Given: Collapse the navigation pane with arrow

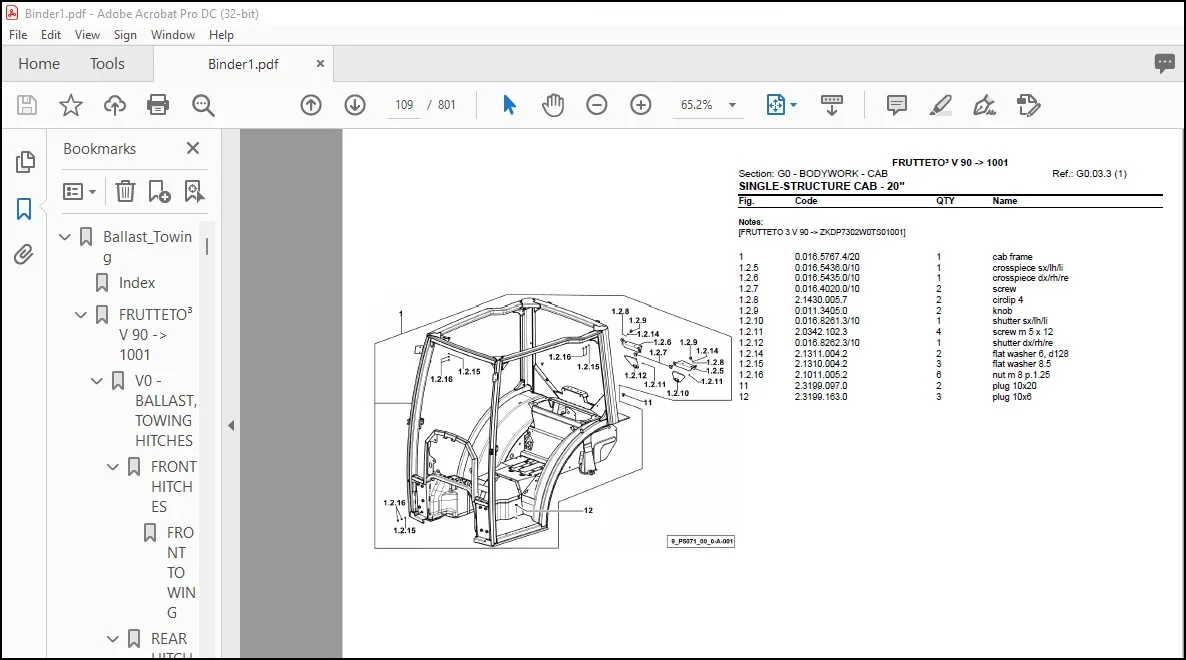Looking at the screenshot, I should coord(231,426).
